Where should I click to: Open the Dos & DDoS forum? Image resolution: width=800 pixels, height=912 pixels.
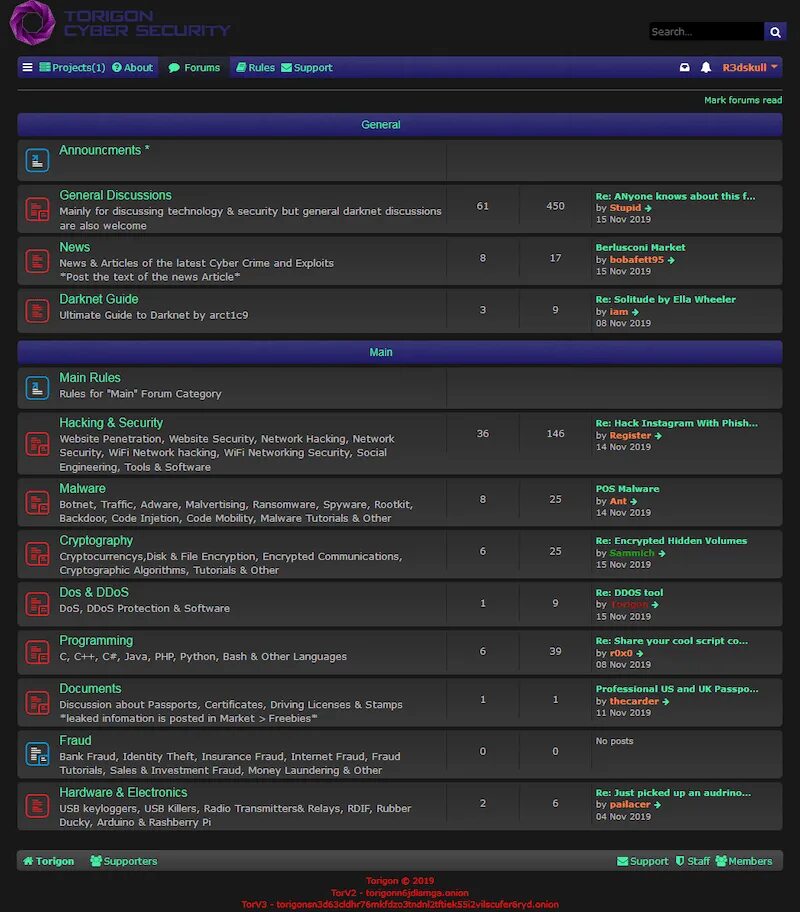(x=94, y=592)
